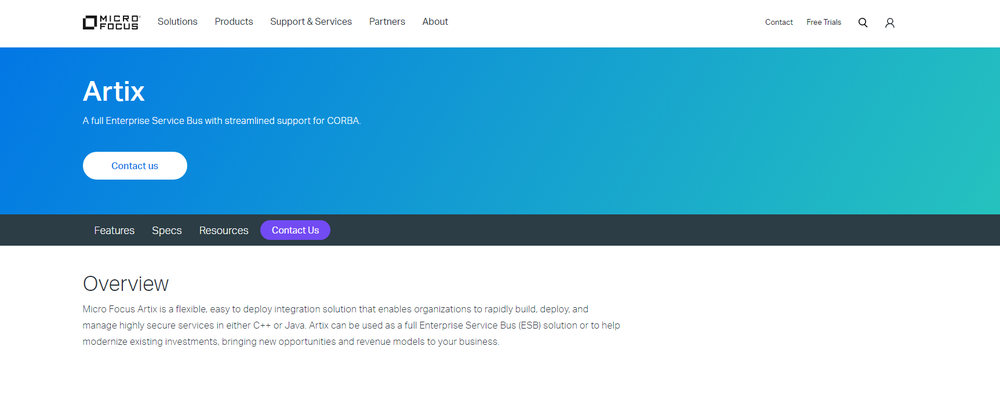
Task: Click the tagline mentioning CORBA support
Action: pyautogui.click(x=222, y=121)
